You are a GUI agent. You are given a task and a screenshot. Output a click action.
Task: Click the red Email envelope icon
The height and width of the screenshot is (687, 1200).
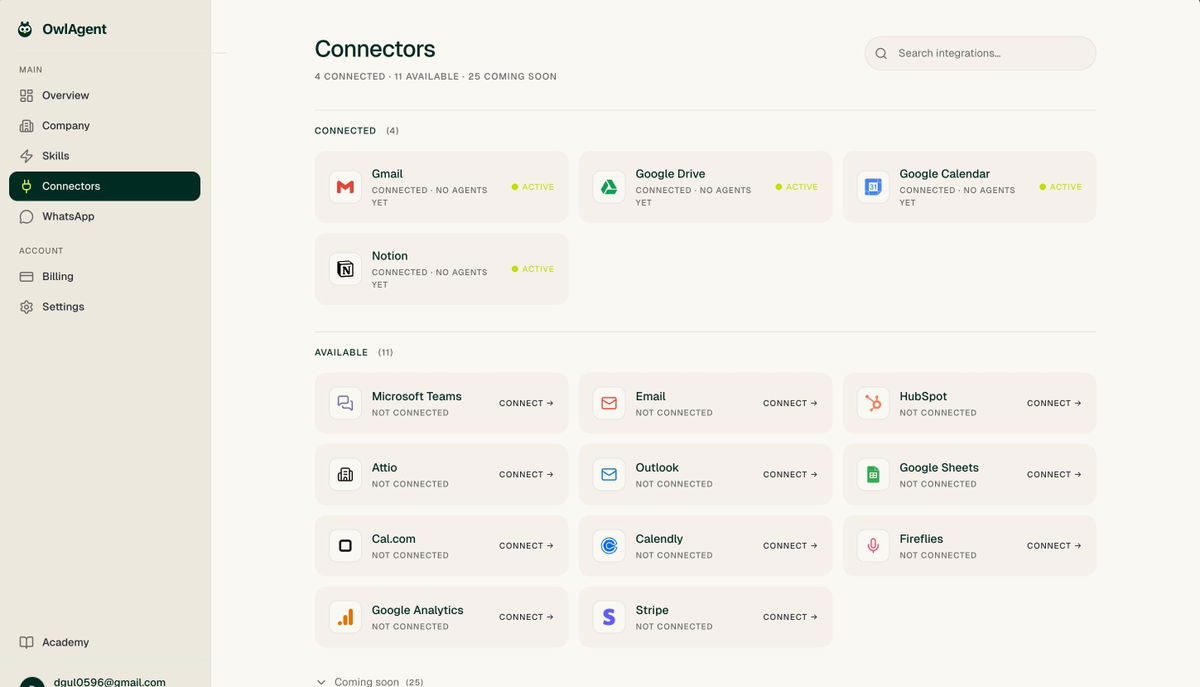609,403
